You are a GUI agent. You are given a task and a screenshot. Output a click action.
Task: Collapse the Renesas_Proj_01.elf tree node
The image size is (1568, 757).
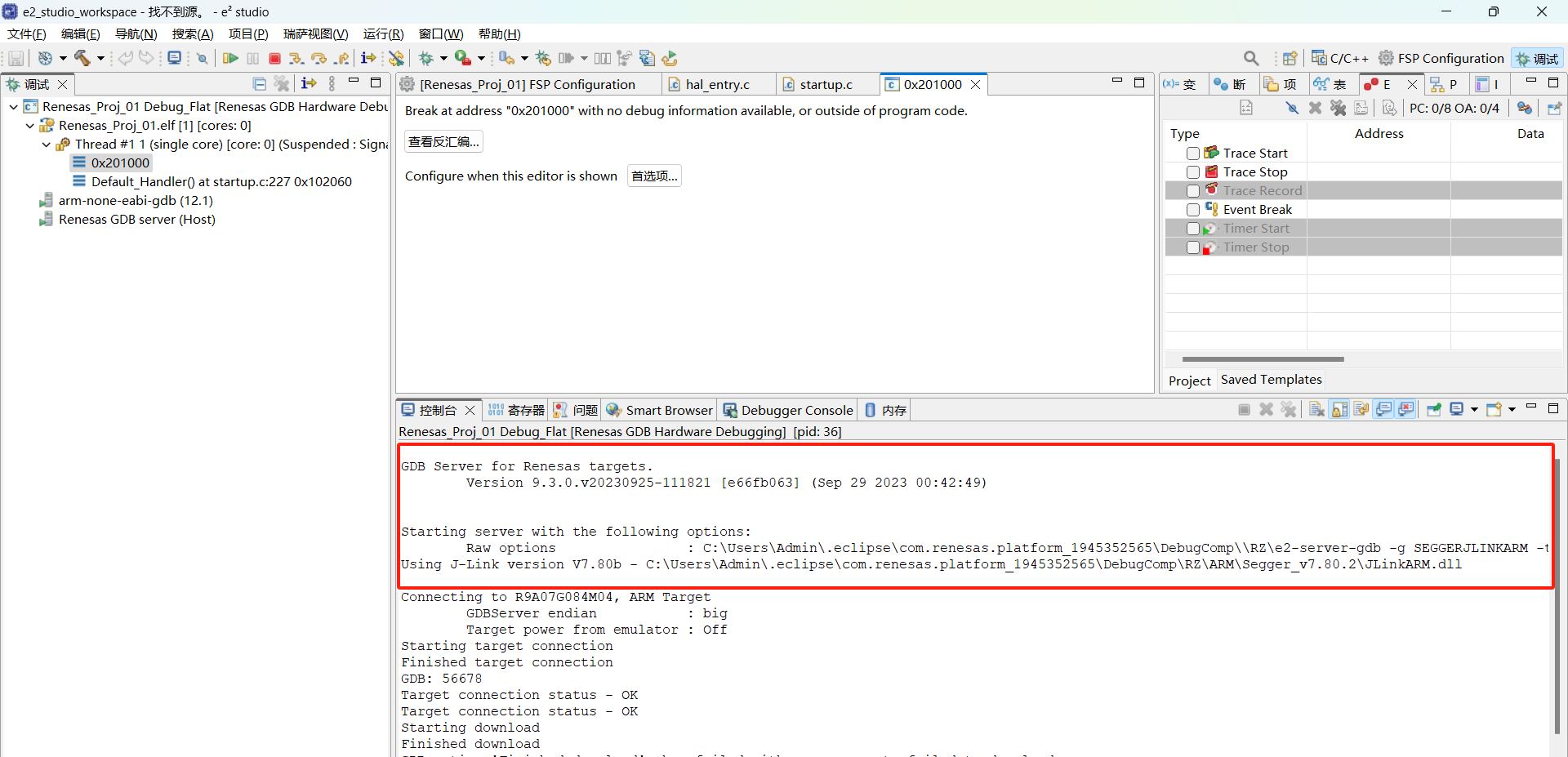point(30,126)
